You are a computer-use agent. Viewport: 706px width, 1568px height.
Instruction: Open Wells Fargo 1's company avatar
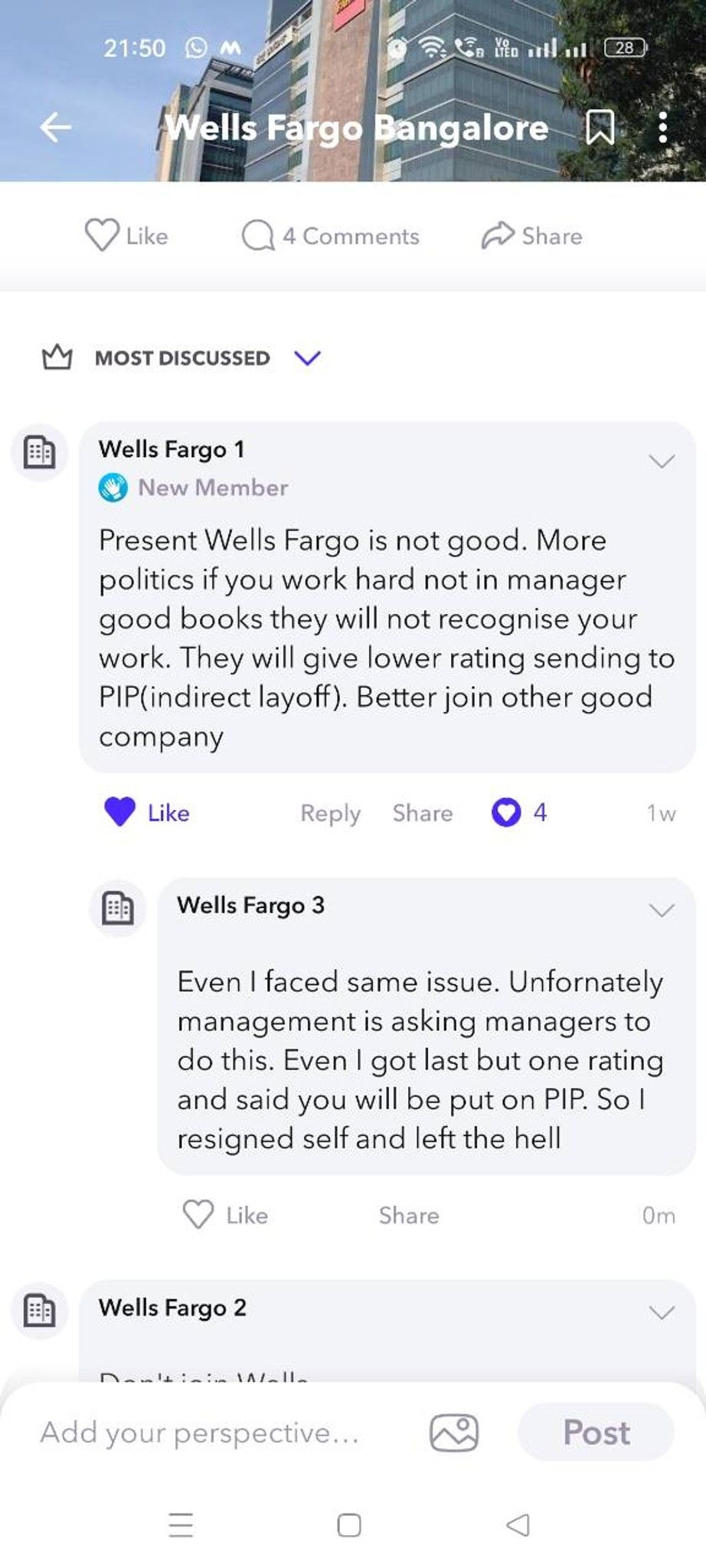coord(39,452)
